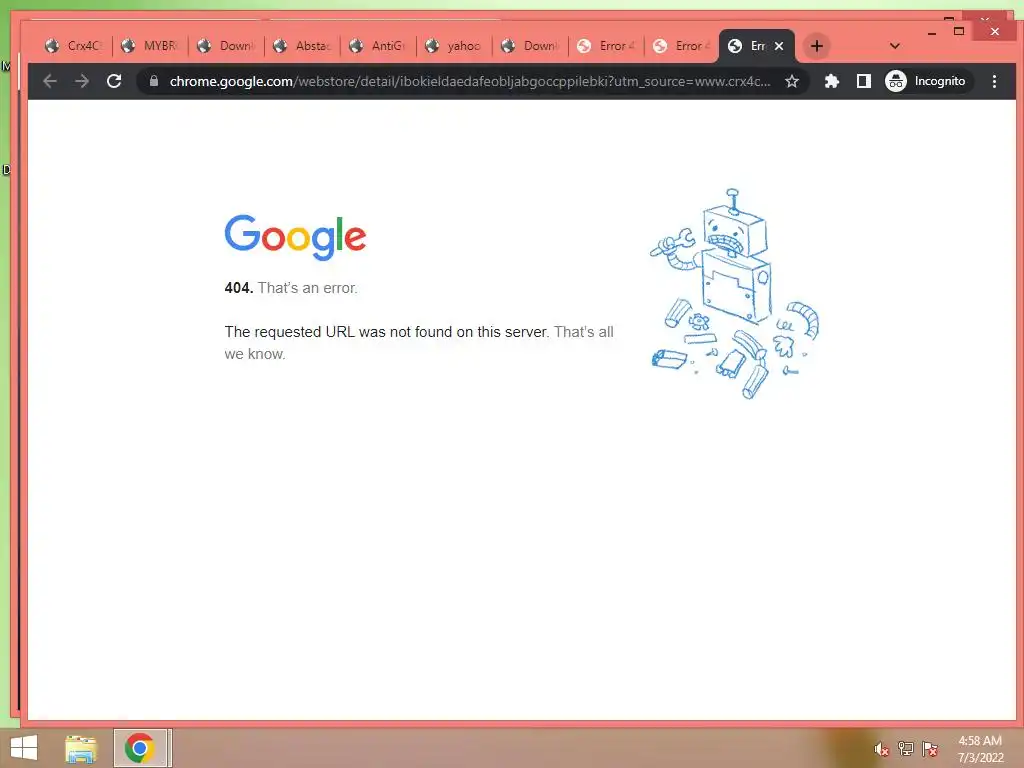Maximize the Chrome window

point(959,31)
